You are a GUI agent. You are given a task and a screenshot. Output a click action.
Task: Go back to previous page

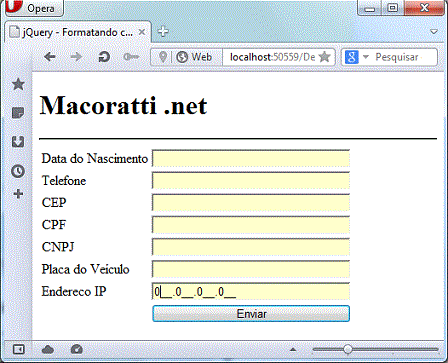[50, 57]
